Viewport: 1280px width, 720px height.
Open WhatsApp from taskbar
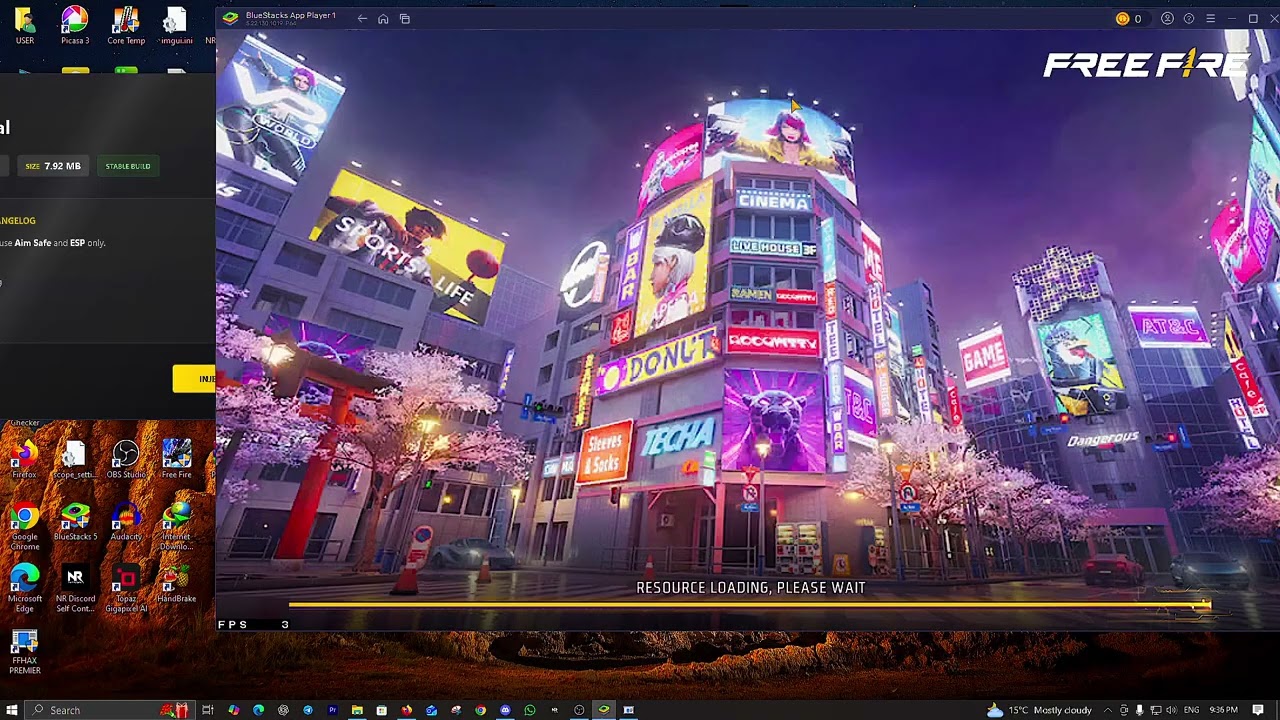tap(530, 710)
